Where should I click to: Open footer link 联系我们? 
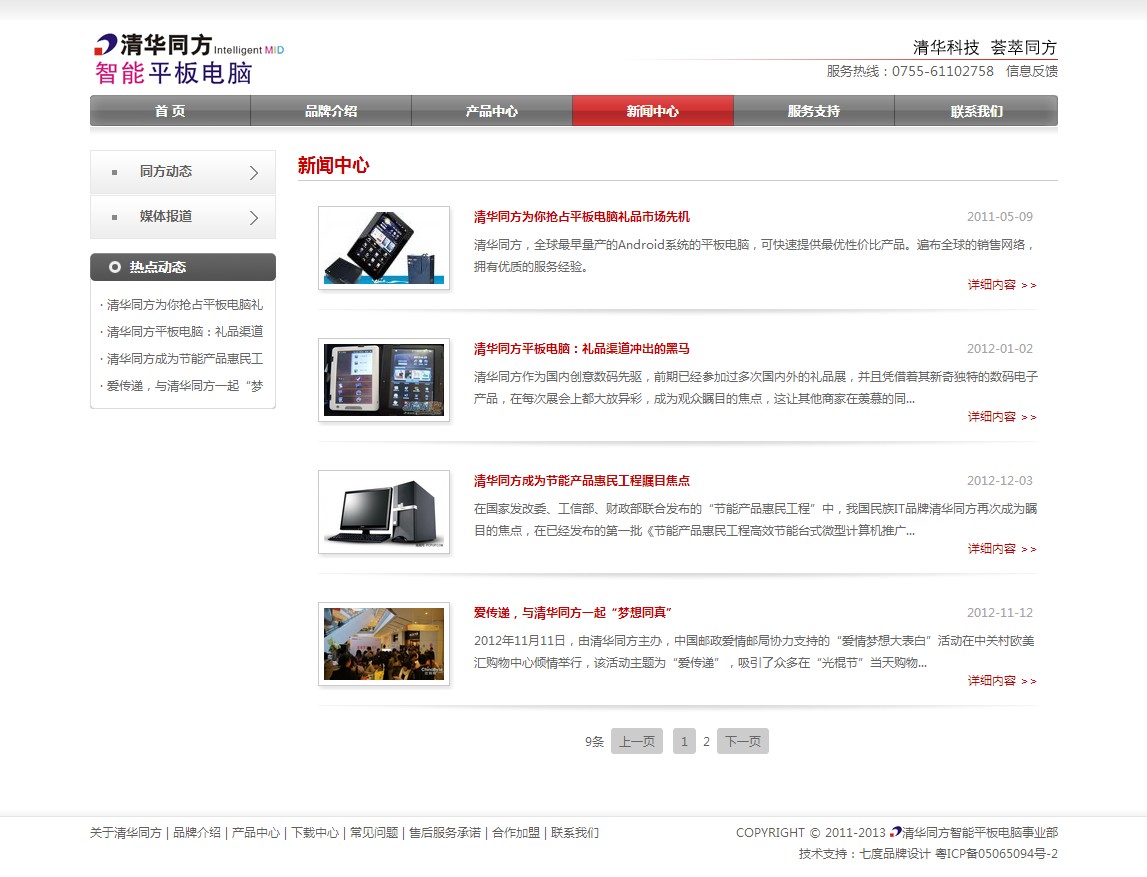(575, 832)
